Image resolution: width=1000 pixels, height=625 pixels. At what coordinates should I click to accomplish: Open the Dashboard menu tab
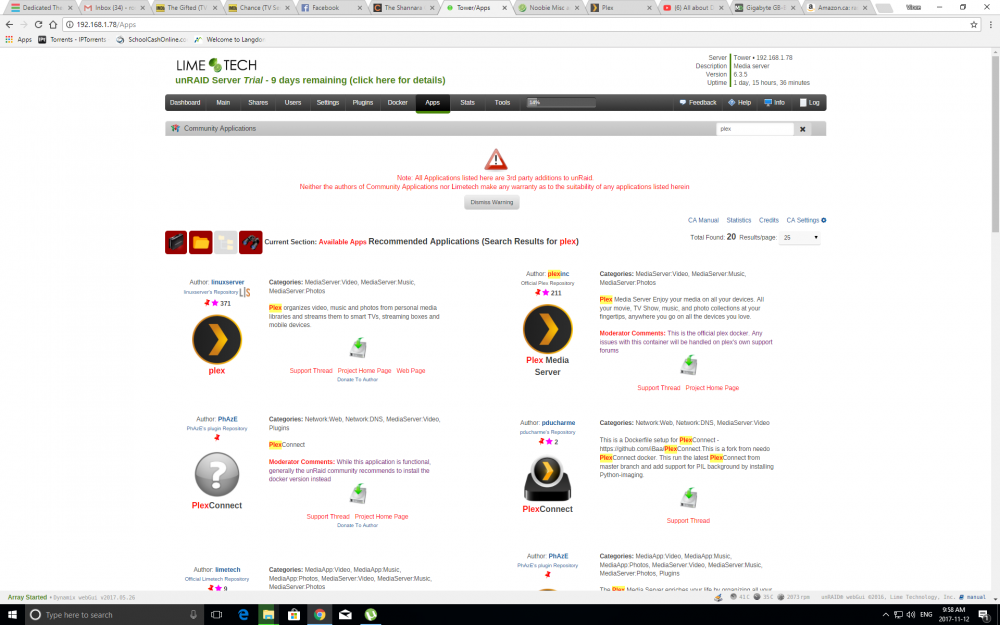tap(185, 103)
